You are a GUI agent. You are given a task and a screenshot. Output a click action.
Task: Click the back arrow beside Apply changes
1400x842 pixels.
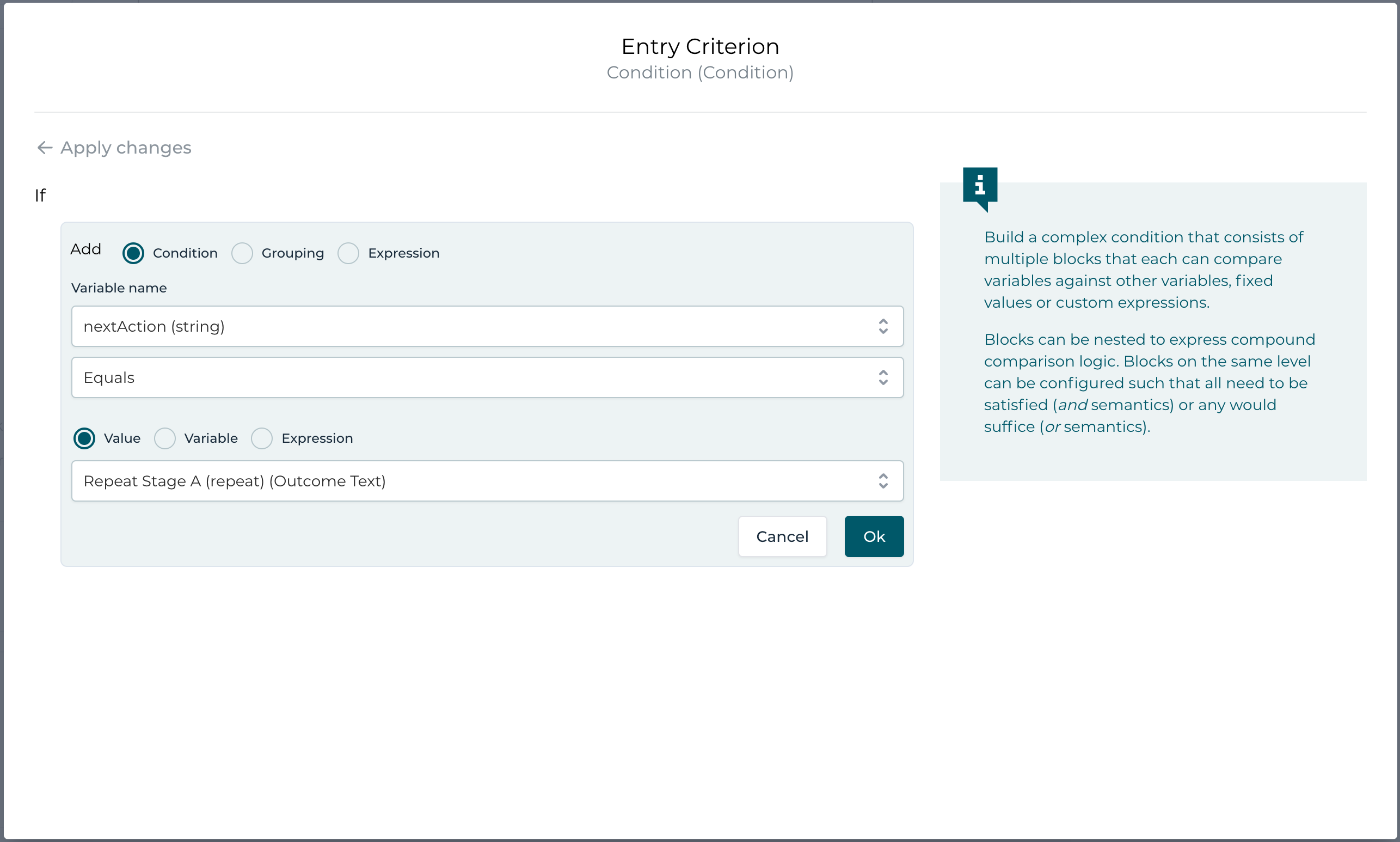click(x=44, y=148)
